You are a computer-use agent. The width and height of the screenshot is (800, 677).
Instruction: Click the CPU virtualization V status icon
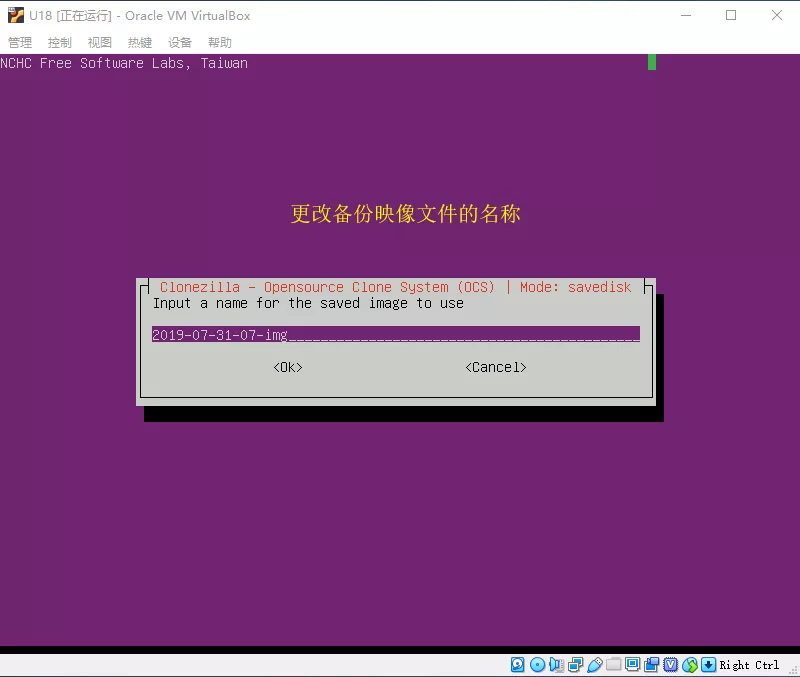tap(670, 665)
